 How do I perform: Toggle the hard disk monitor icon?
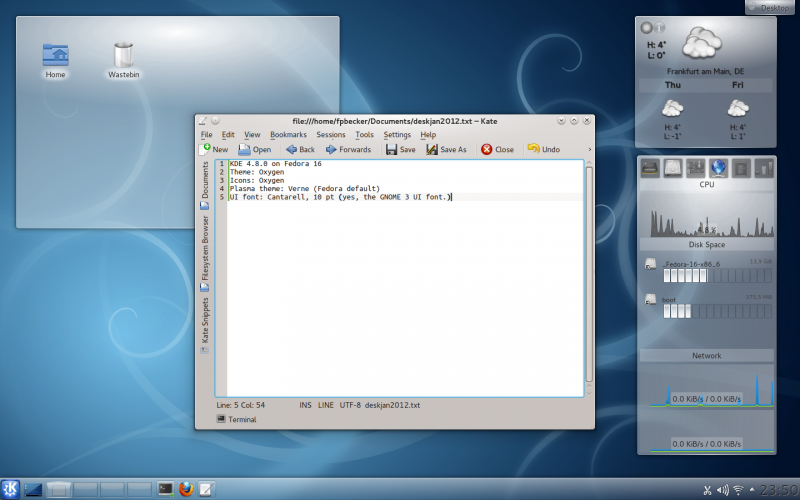pos(673,168)
